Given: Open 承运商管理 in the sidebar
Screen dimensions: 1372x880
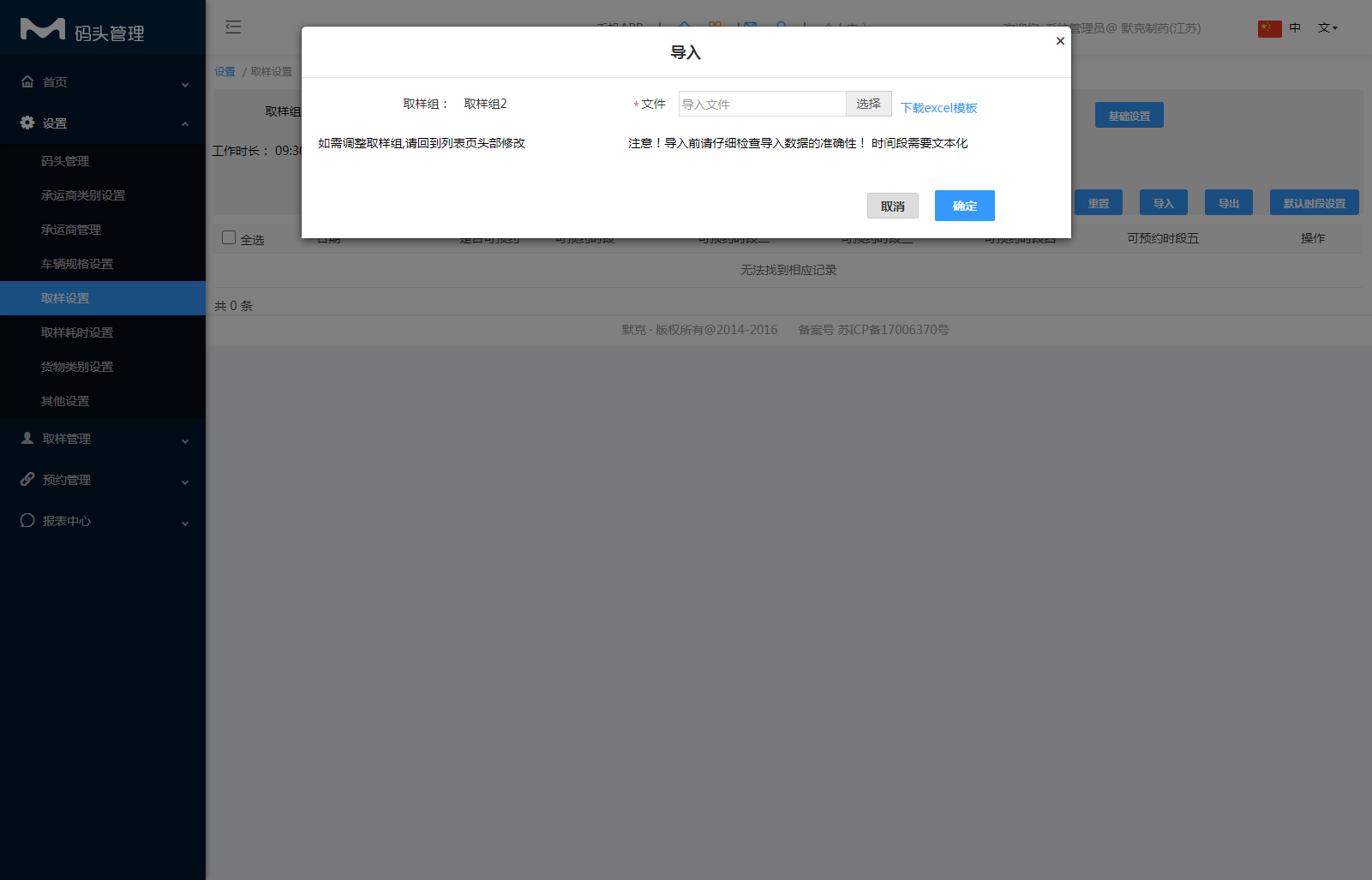Looking at the screenshot, I should 71,230.
